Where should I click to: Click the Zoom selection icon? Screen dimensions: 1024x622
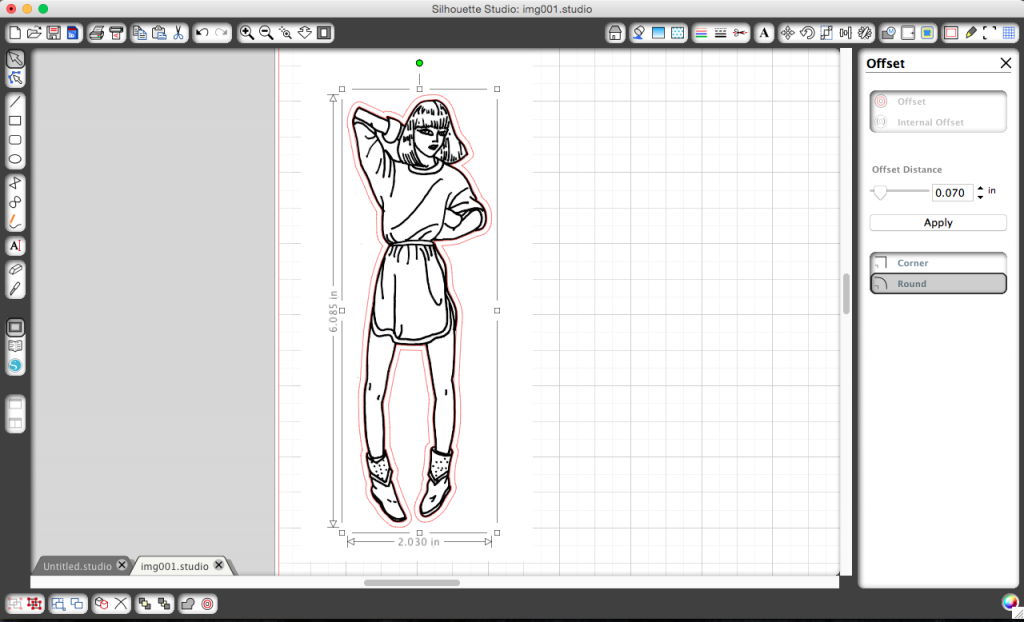[x=285, y=33]
